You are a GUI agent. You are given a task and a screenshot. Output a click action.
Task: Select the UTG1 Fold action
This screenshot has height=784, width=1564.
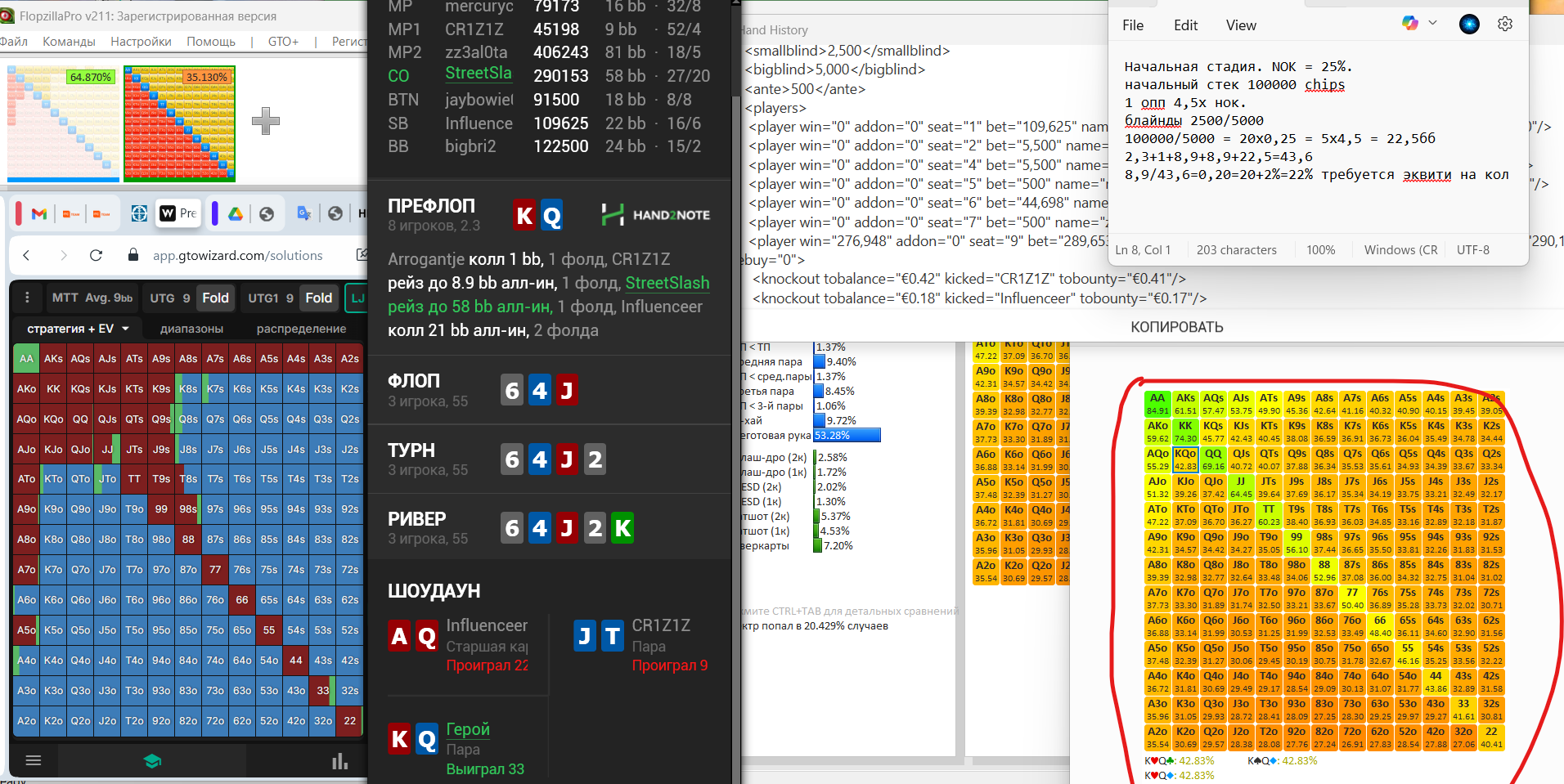319,298
